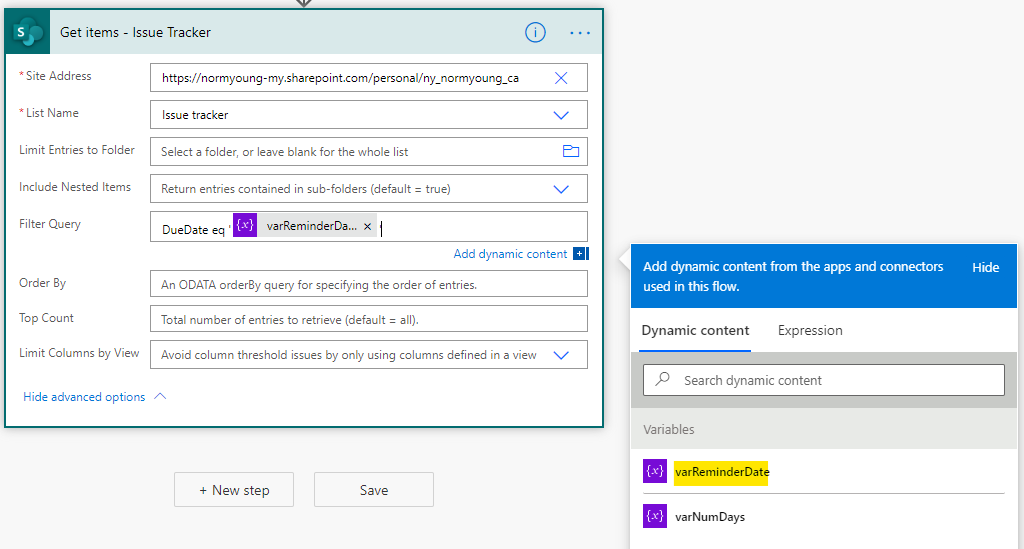This screenshot has height=549, width=1024.
Task: Click search magnifier icon in dynamic content
Action: pos(663,379)
